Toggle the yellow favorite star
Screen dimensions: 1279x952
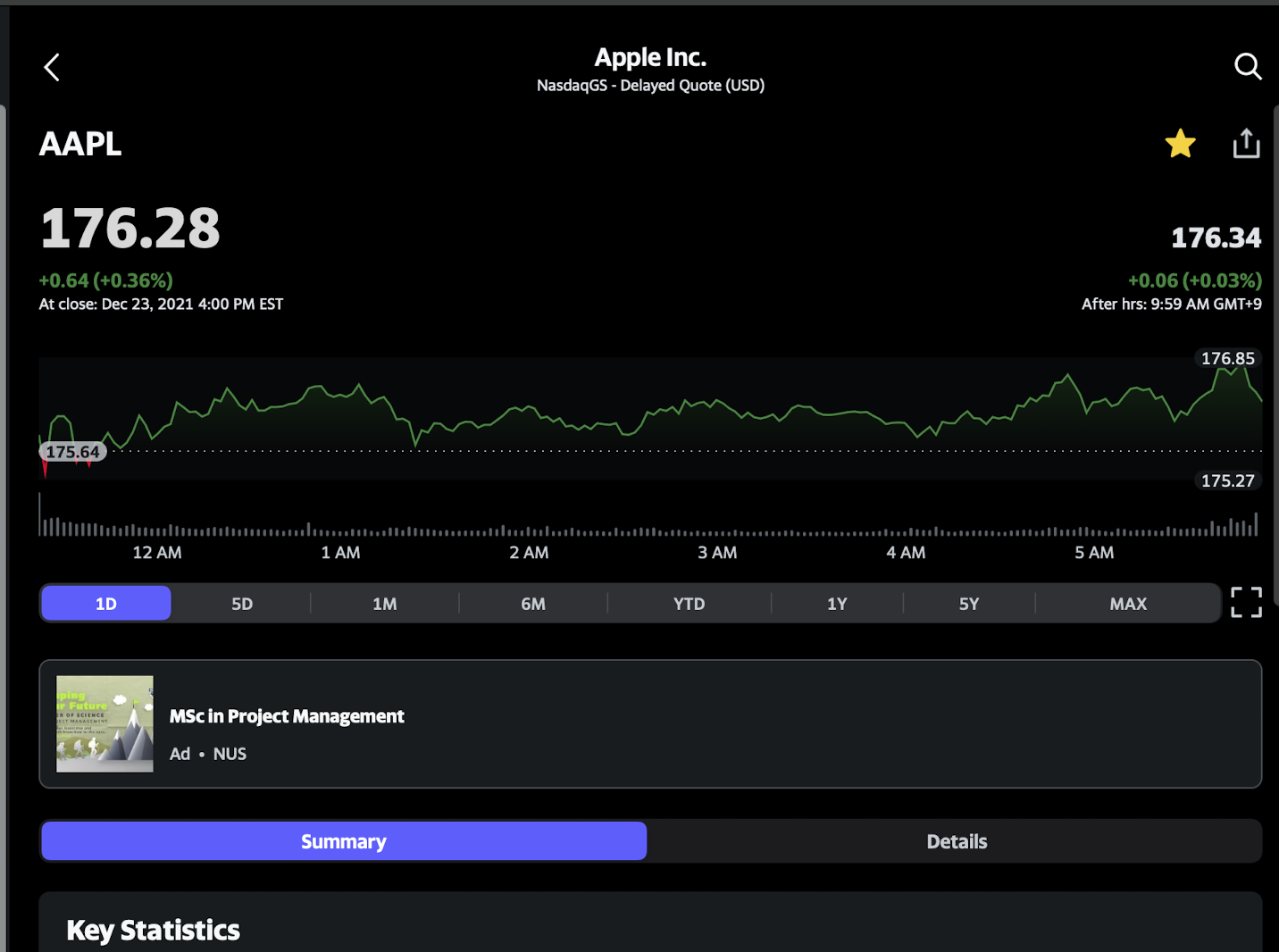tap(1180, 144)
